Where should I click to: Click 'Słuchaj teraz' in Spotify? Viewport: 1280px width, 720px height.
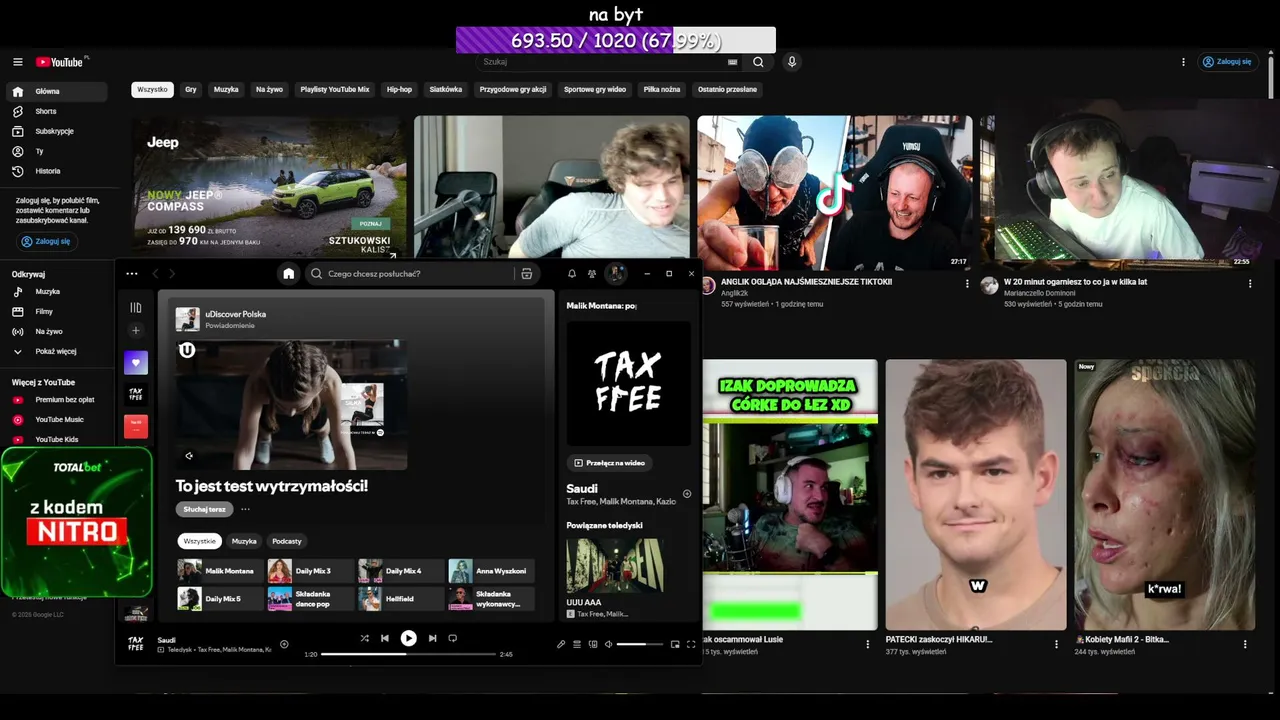pos(204,509)
